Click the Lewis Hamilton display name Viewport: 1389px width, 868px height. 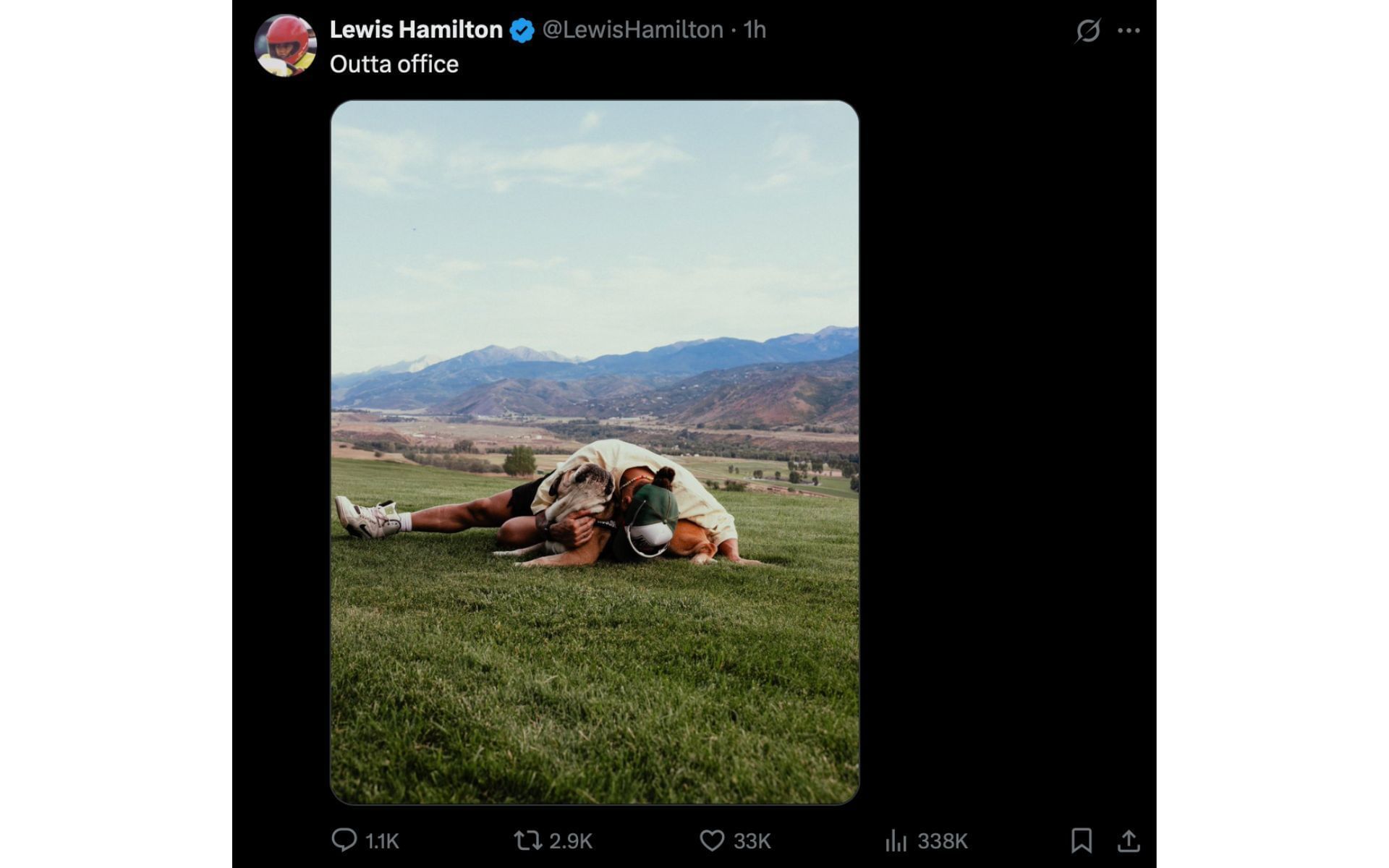(x=416, y=30)
